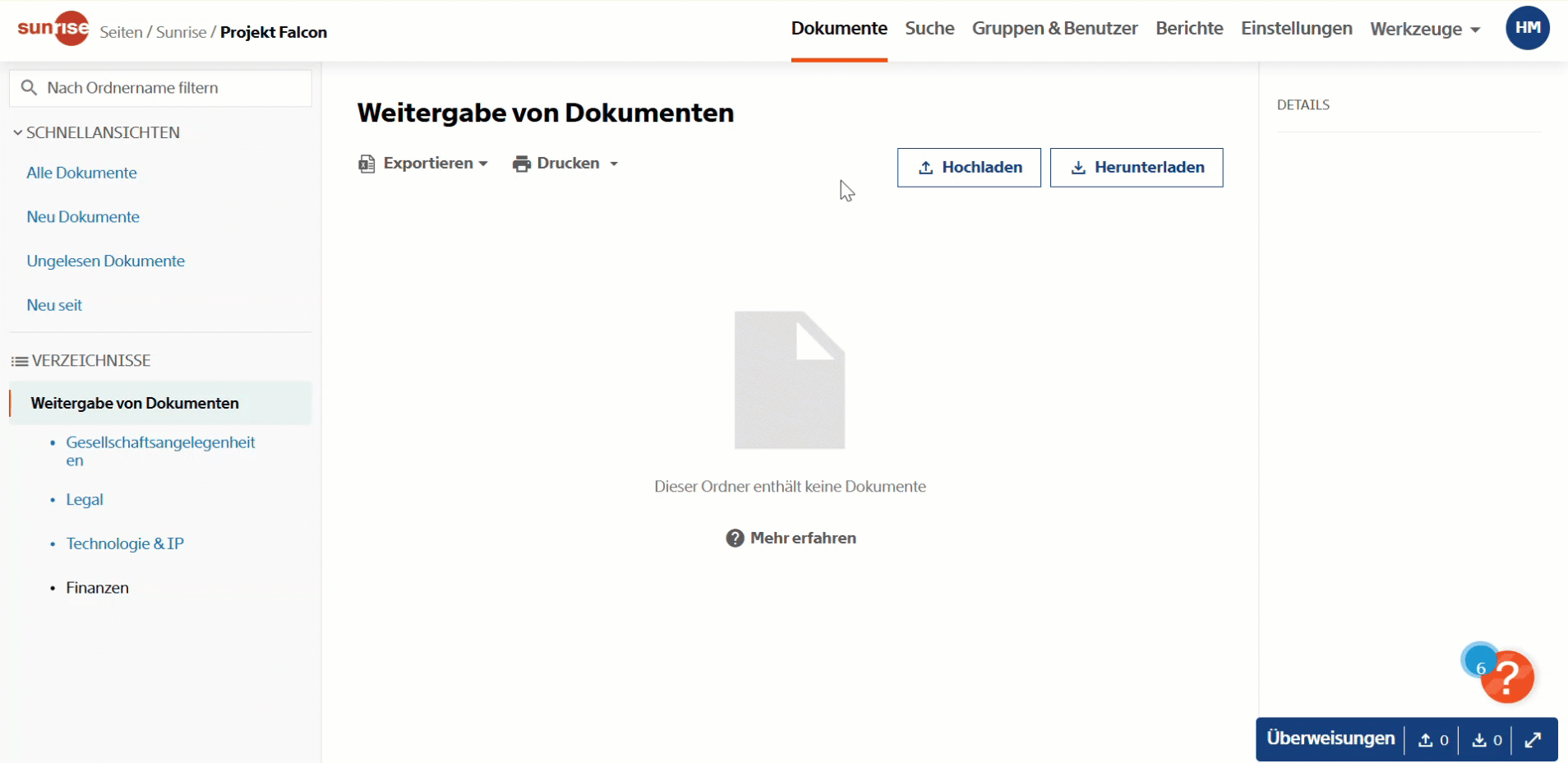Open the Einstellungen tab
This screenshot has width=1568, height=763.
coord(1296,28)
